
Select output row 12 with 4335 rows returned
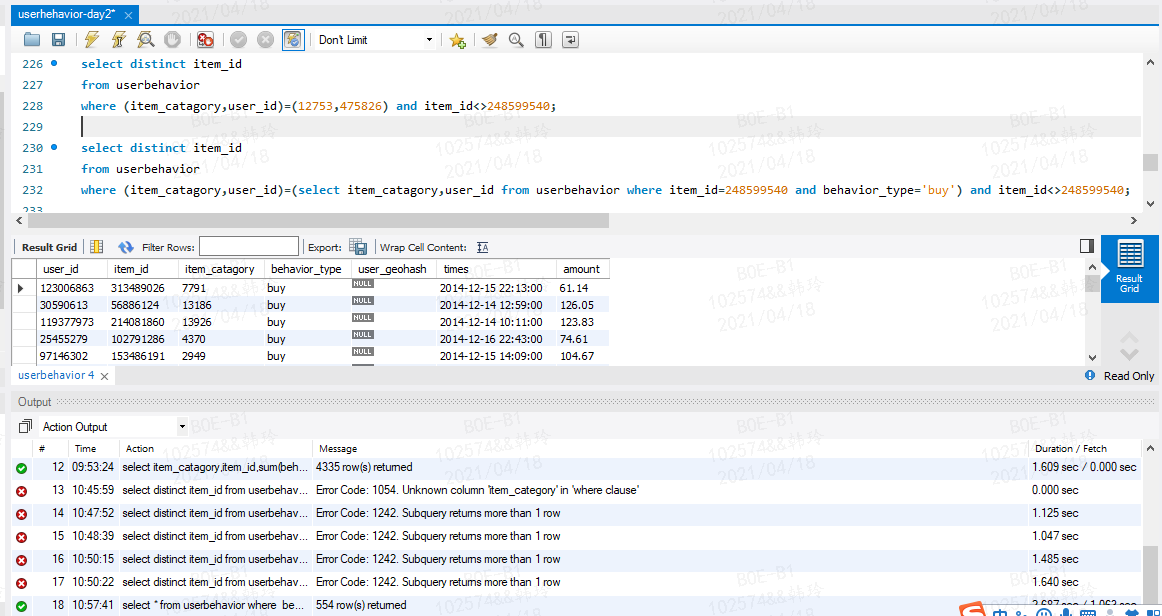(576, 467)
